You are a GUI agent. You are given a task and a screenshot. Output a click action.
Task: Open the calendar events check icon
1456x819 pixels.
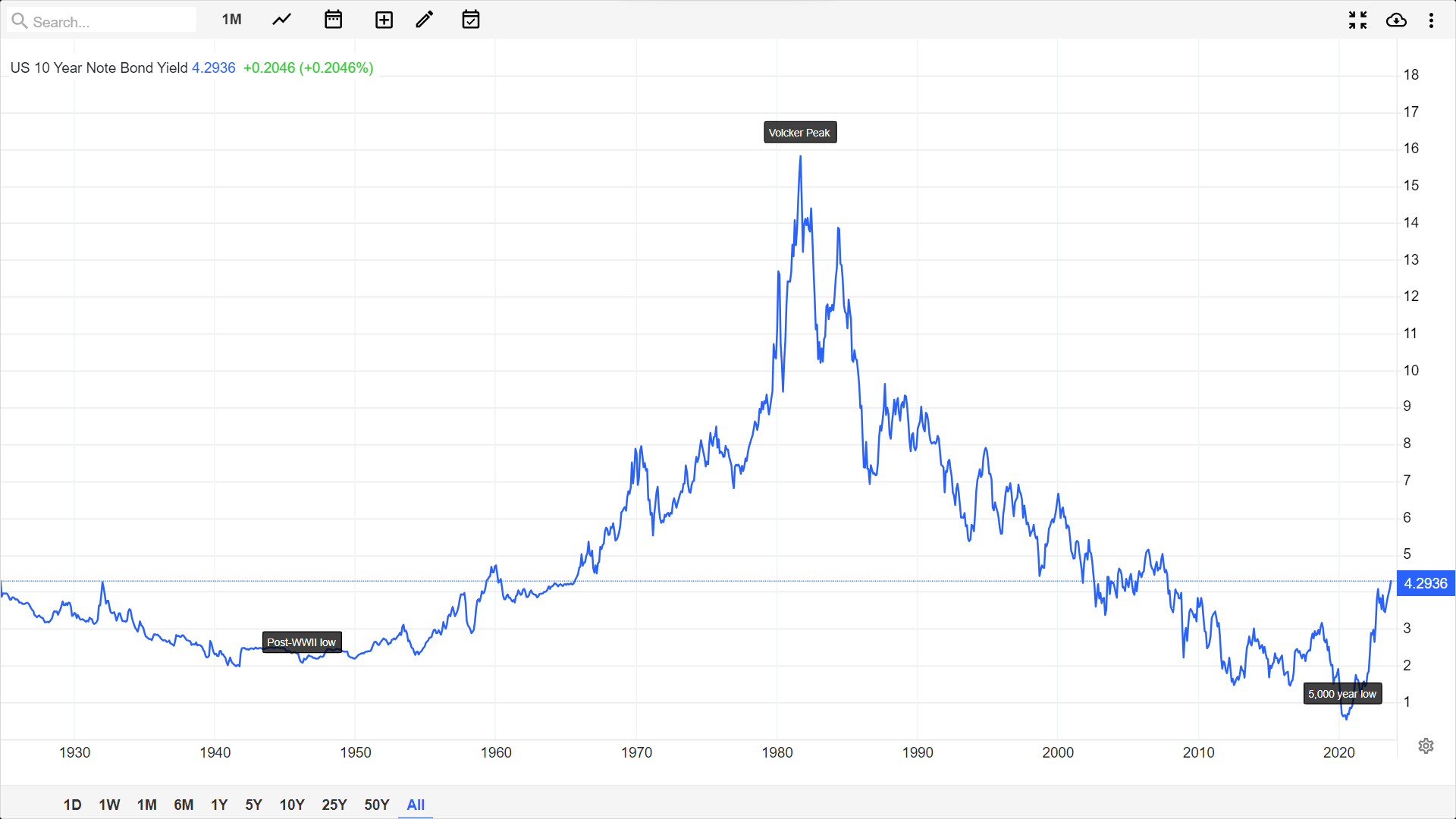471,20
